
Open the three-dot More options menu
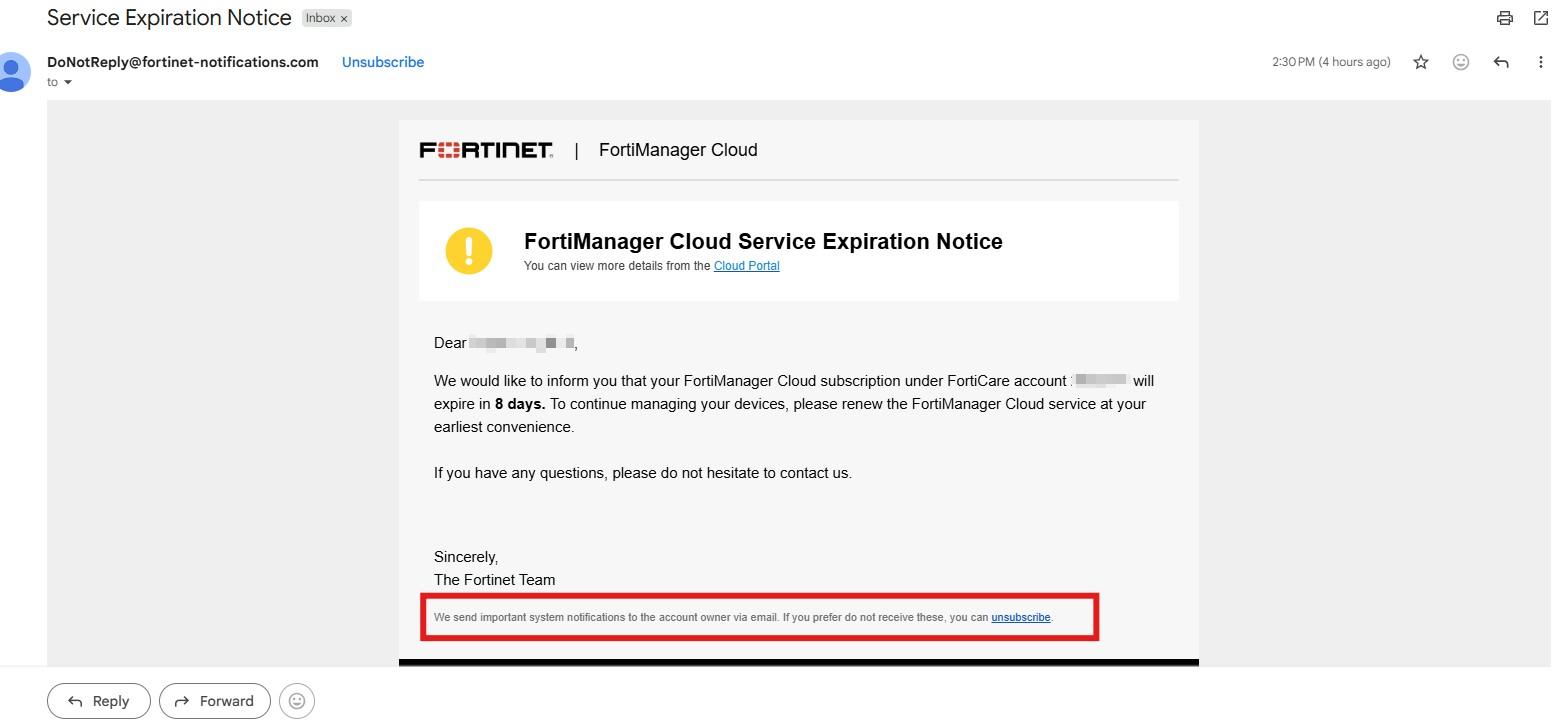point(1540,62)
